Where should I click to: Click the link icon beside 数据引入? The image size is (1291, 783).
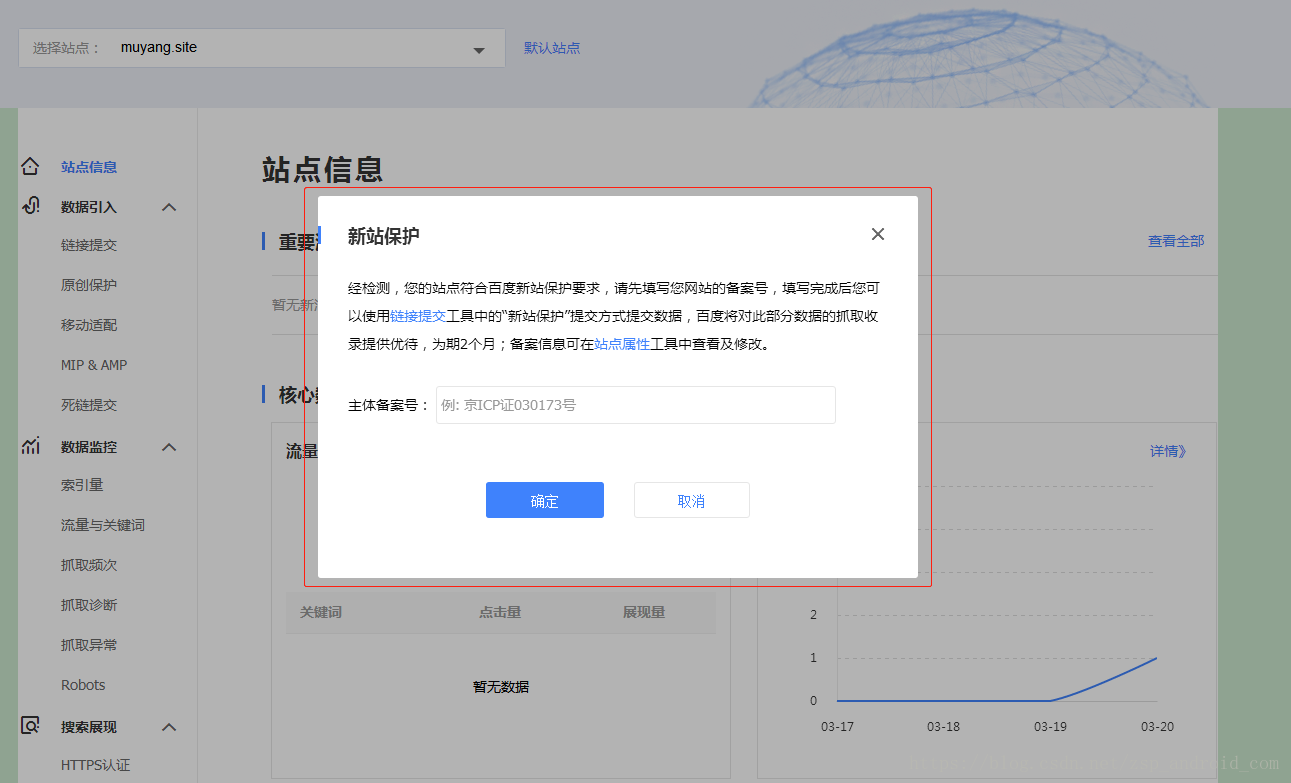click(31, 206)
